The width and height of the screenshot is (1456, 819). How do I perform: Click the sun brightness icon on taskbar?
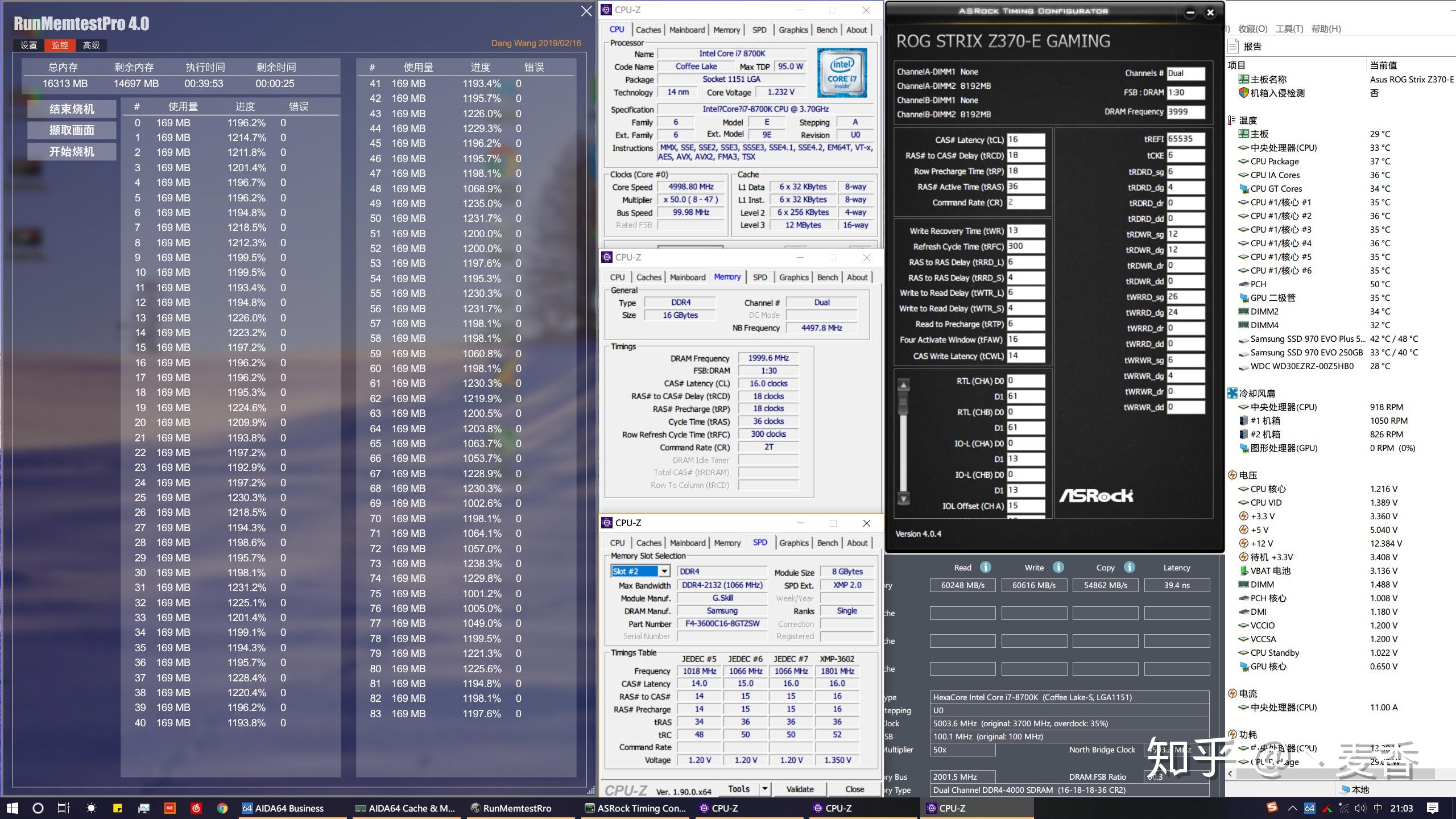(x=91, y=808)
